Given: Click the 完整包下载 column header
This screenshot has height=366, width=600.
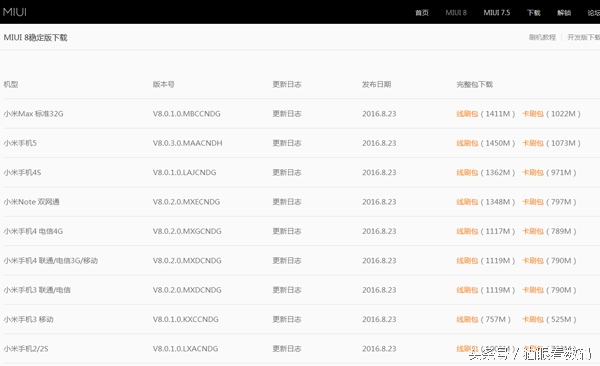Looking at the screenshot, I should click(x=474, y=84).
